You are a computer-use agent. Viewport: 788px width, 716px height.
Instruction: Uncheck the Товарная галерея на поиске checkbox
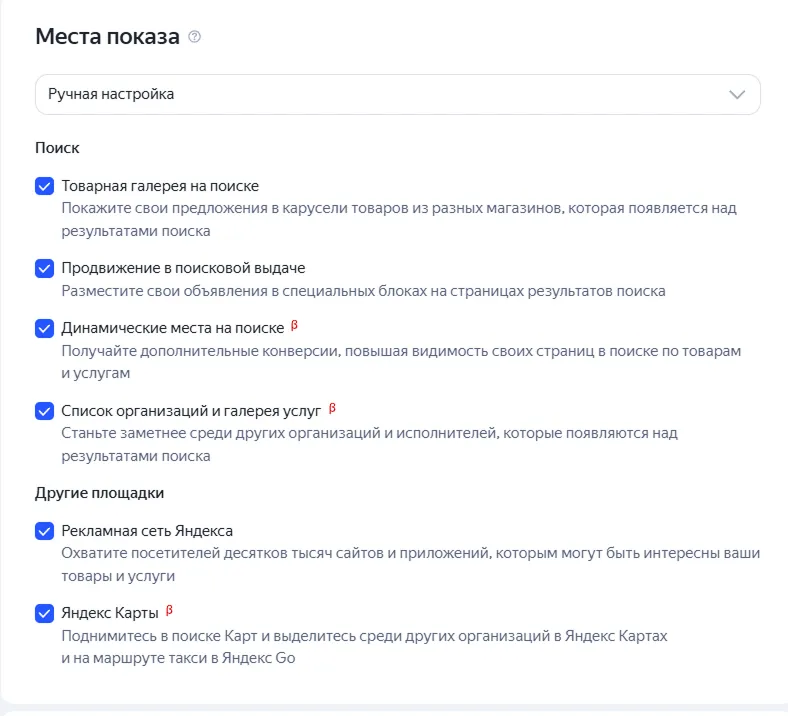tap(44, 186)
